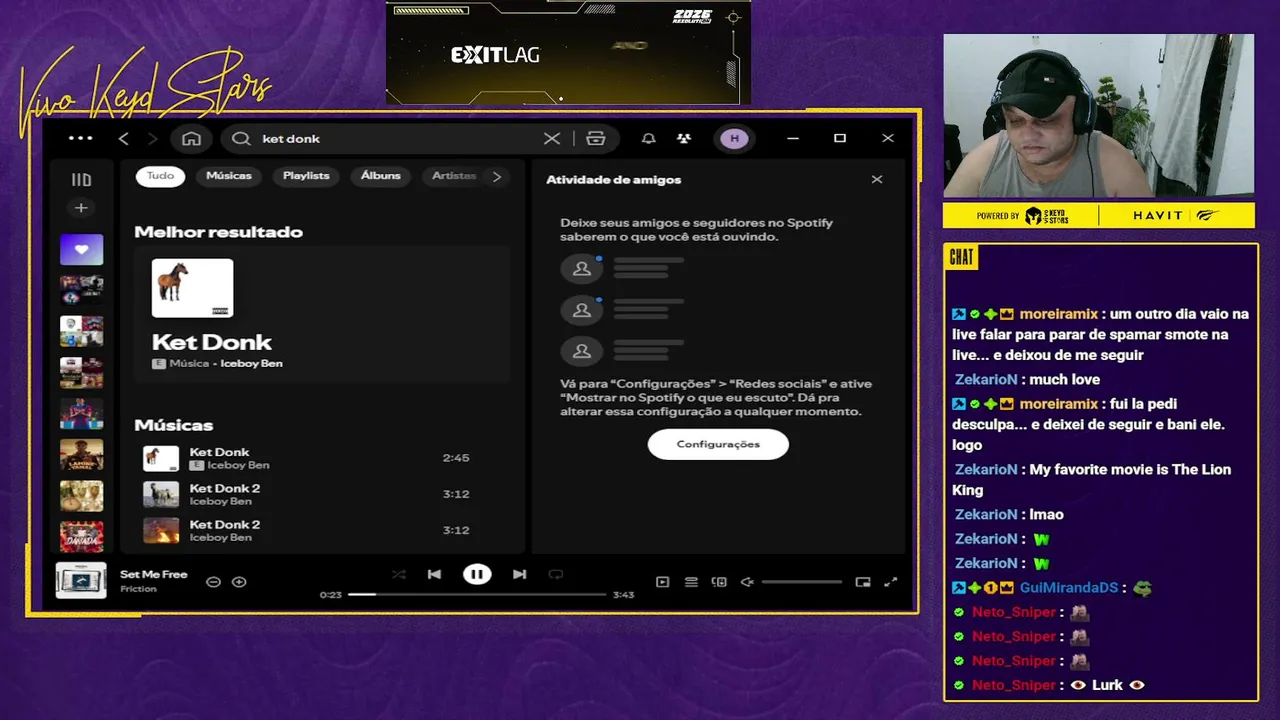Skip to the previous track
Image resolution: width=1280 pixels, height=720 pixels.
434,574
